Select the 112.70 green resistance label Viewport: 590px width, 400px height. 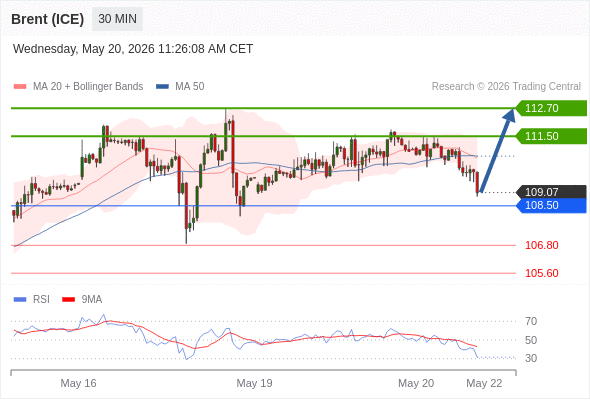point(551,108)
